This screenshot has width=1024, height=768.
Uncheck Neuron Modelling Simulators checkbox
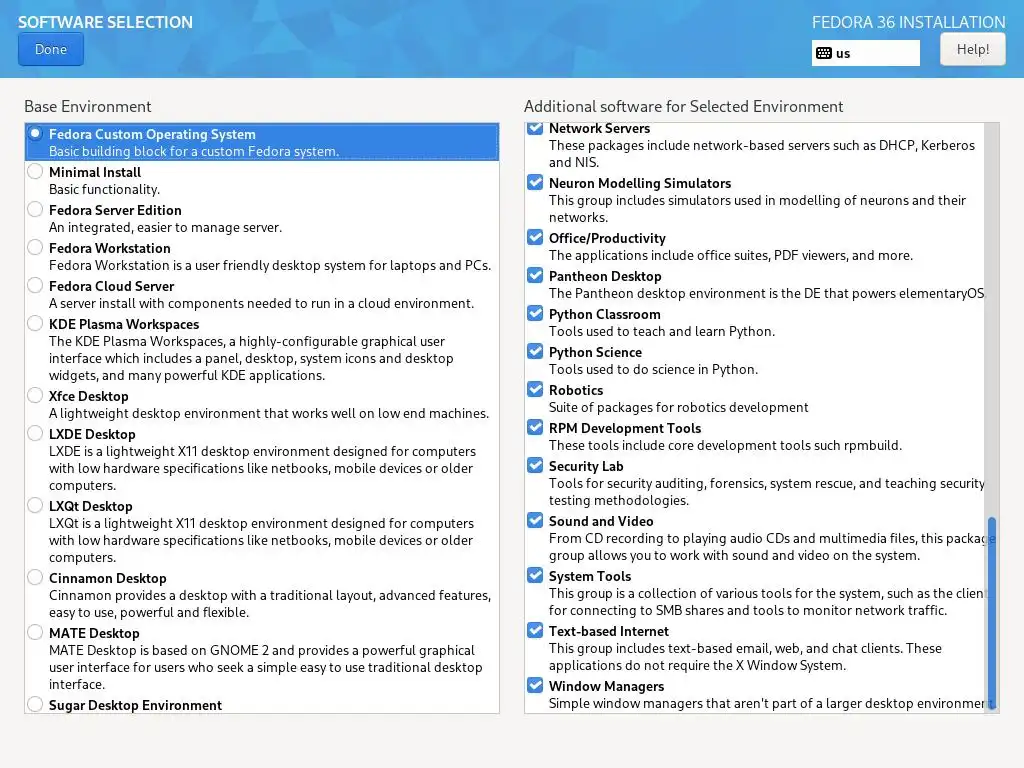(x=535, y=182)
